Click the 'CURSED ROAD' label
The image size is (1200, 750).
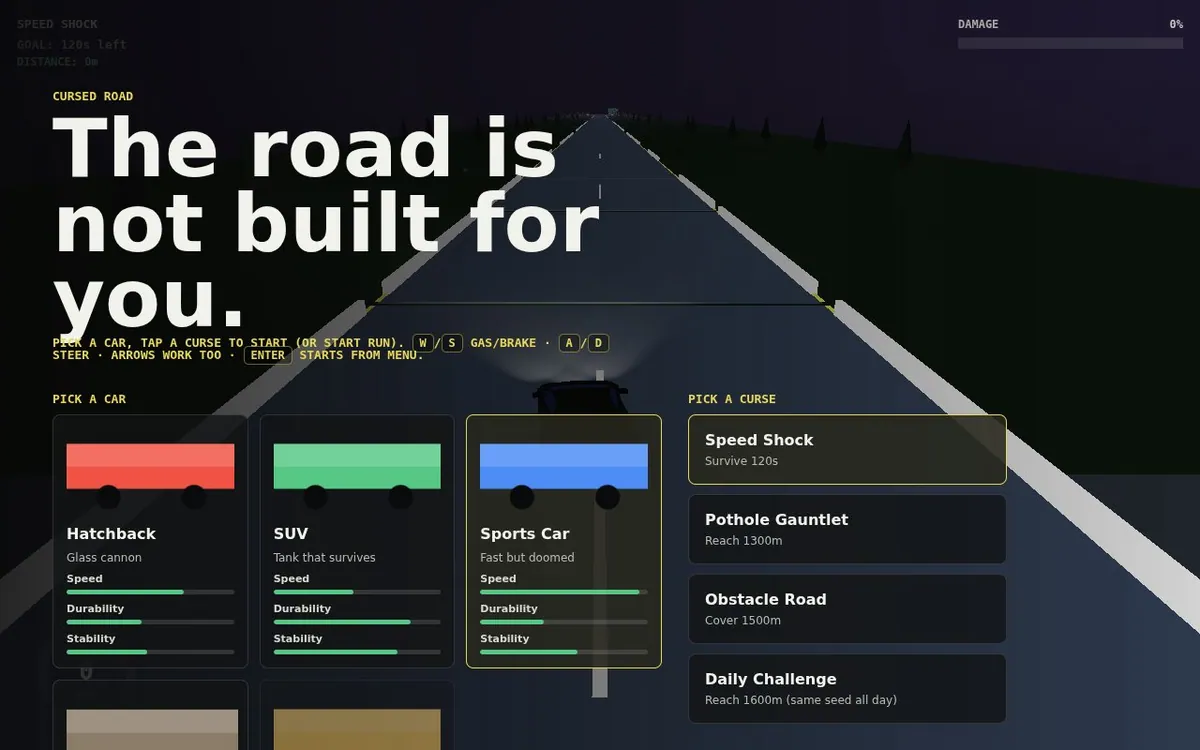point(93,96)
